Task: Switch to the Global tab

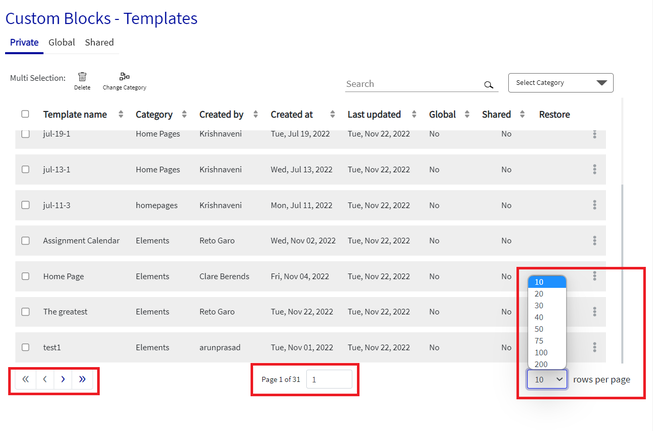Action: click(62, 42)
